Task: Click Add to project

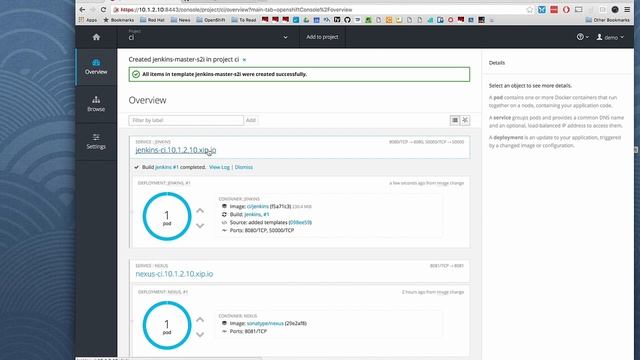Action: point(322,37)
